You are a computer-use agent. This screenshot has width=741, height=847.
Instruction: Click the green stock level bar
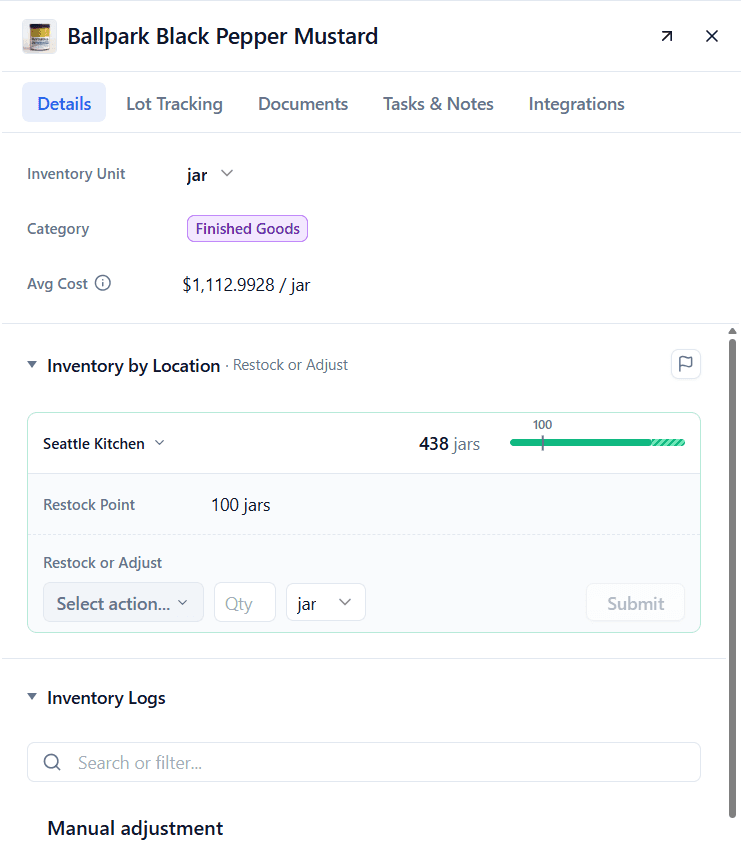coord(597,443)
